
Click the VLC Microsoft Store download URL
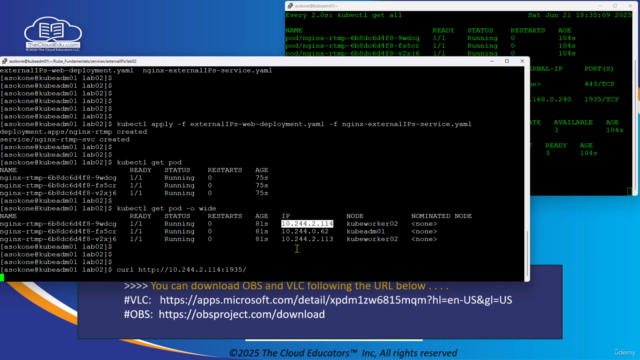pyautogui.click(x=336, y=300)
